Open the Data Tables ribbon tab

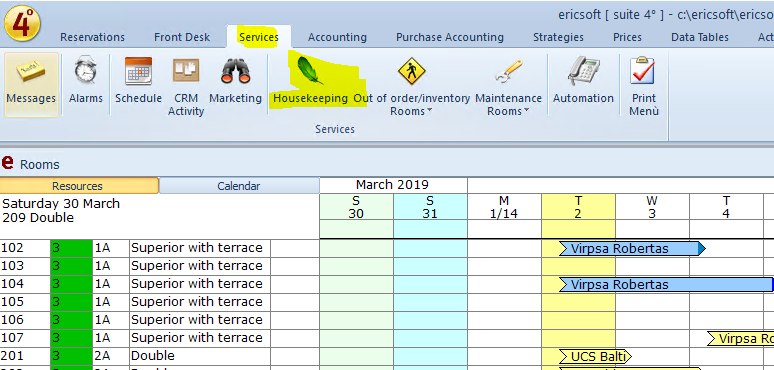tap(699, 37)
